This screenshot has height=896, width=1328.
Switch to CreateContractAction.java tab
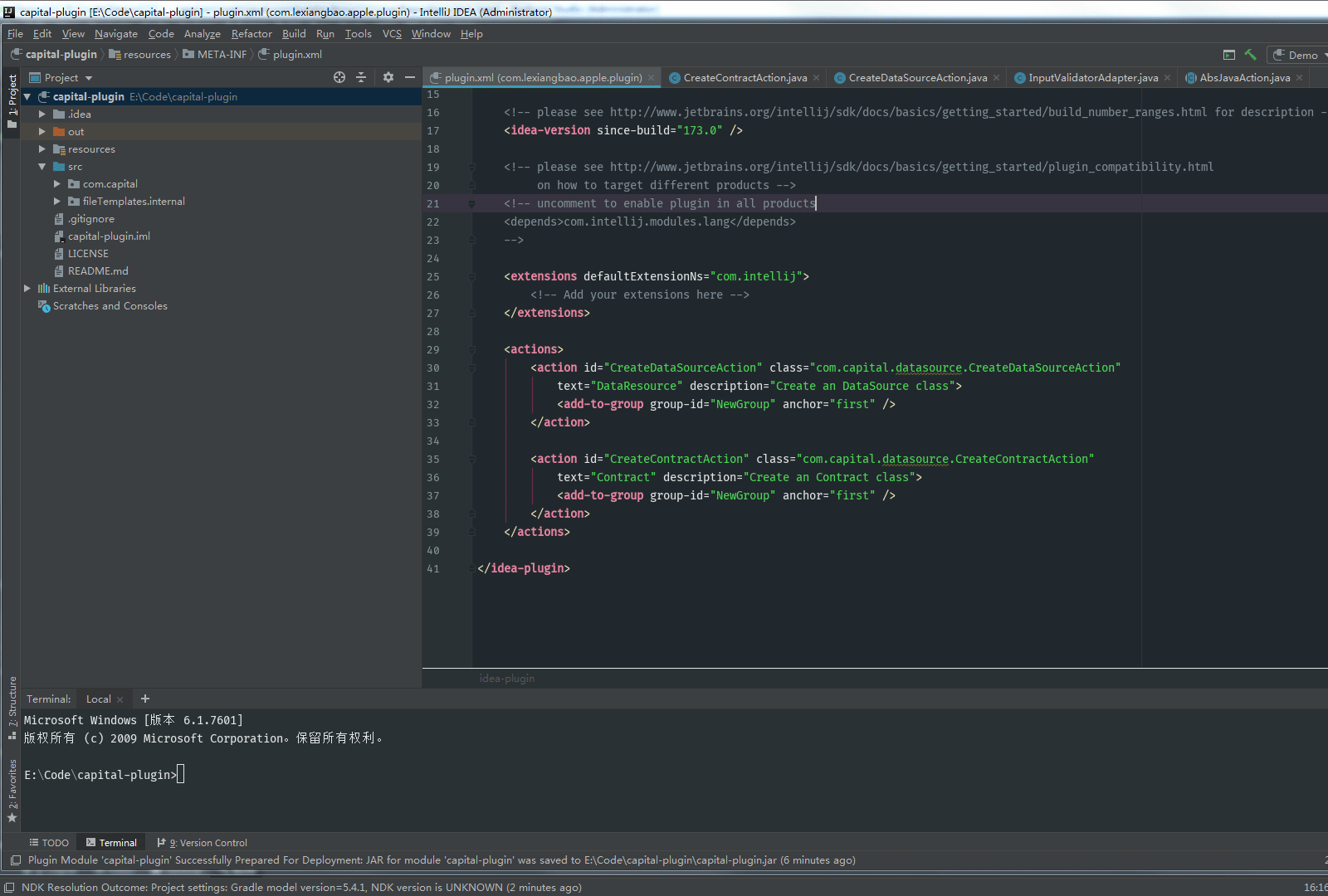coord(745,78)
